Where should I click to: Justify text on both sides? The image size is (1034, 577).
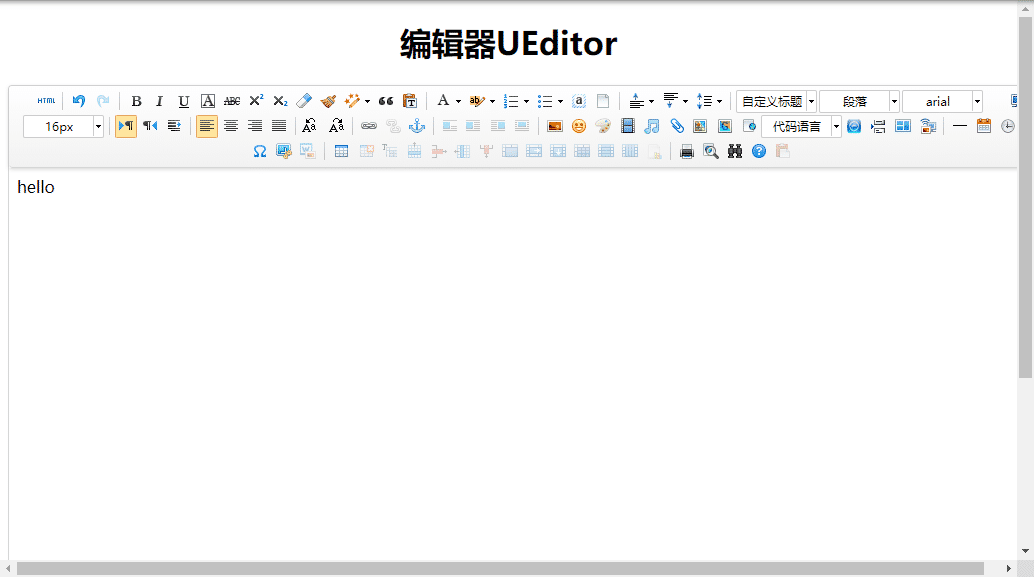(x=279, y=126)
